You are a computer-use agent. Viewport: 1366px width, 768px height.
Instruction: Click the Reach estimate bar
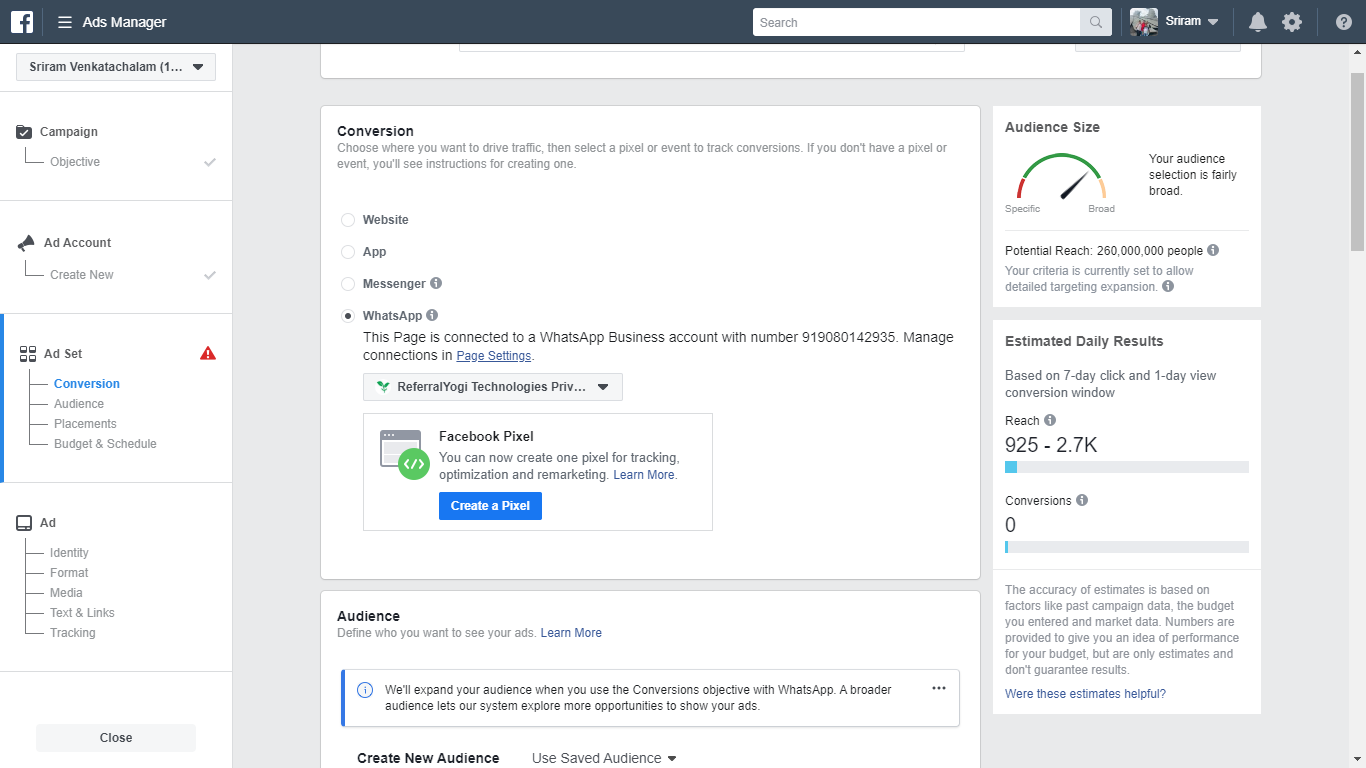coord(1127,467)
